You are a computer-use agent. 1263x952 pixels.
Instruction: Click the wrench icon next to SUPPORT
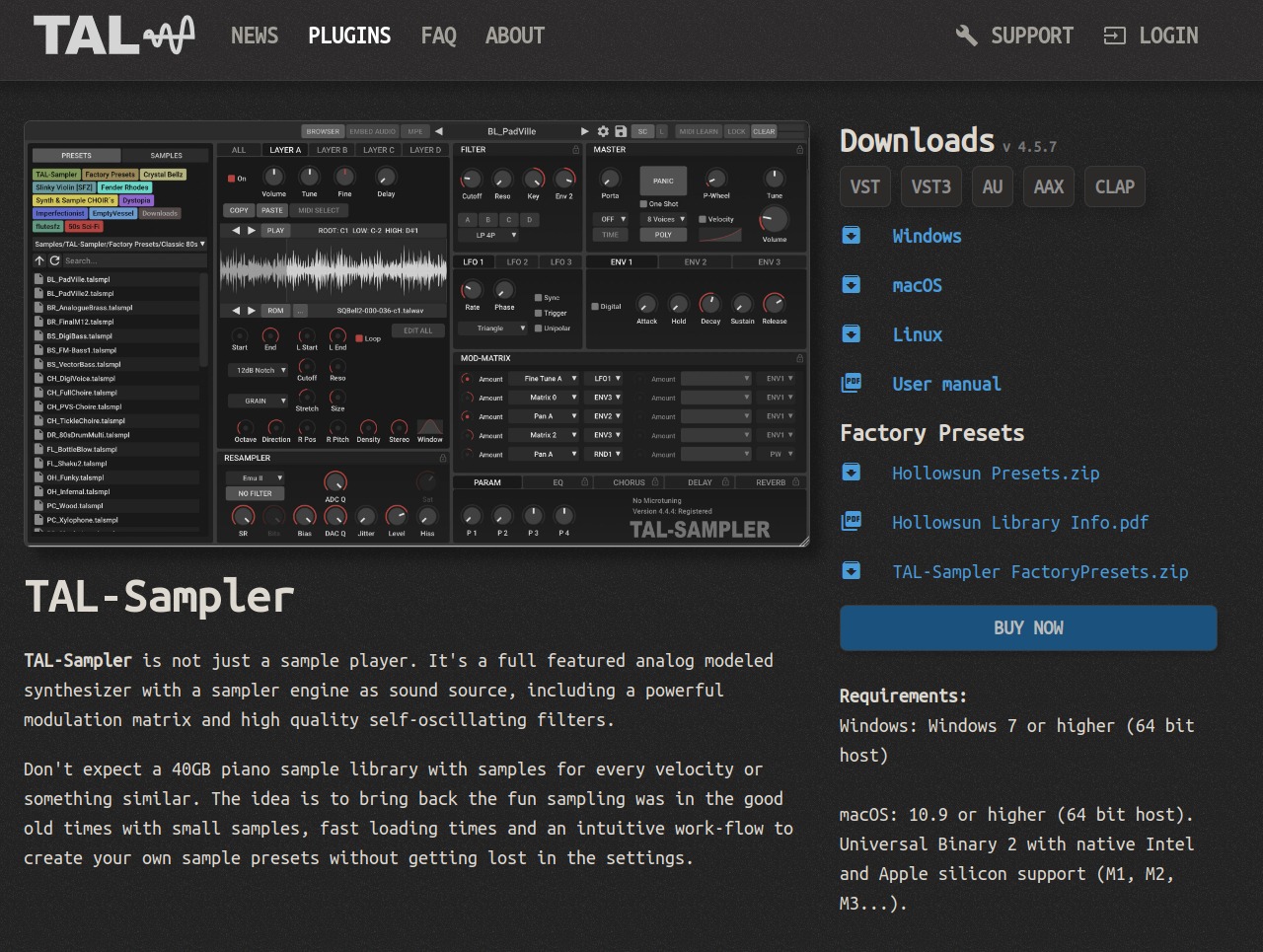[964, 36]
